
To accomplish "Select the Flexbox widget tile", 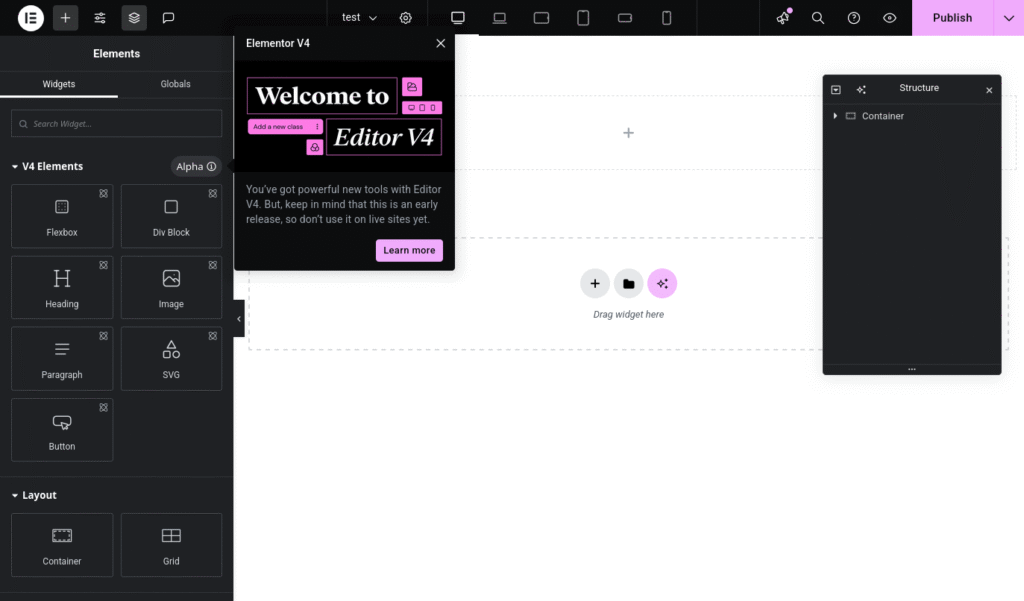I will click(62, 216).
